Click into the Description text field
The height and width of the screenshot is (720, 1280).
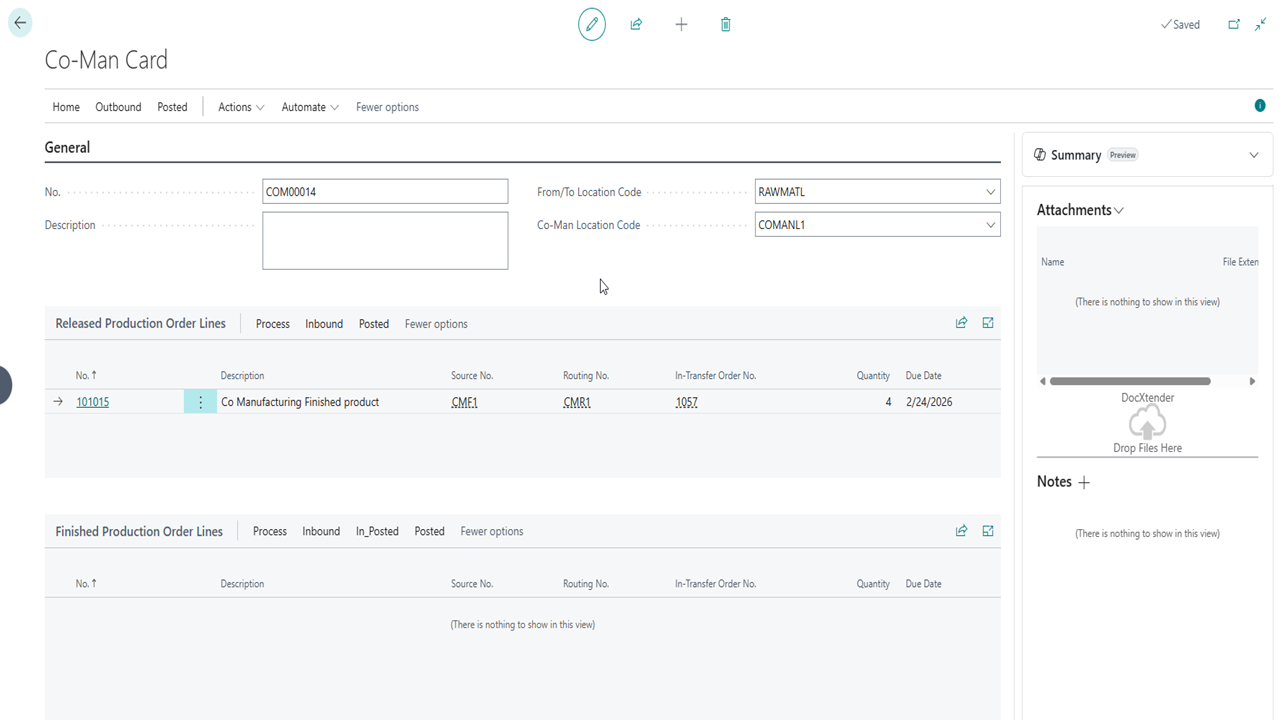[x=385, y=241]
